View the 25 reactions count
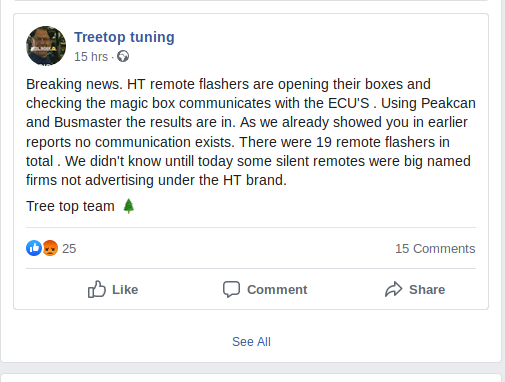Image resolution: width=505 pixels, height=382 pixels. pos(69,249)
